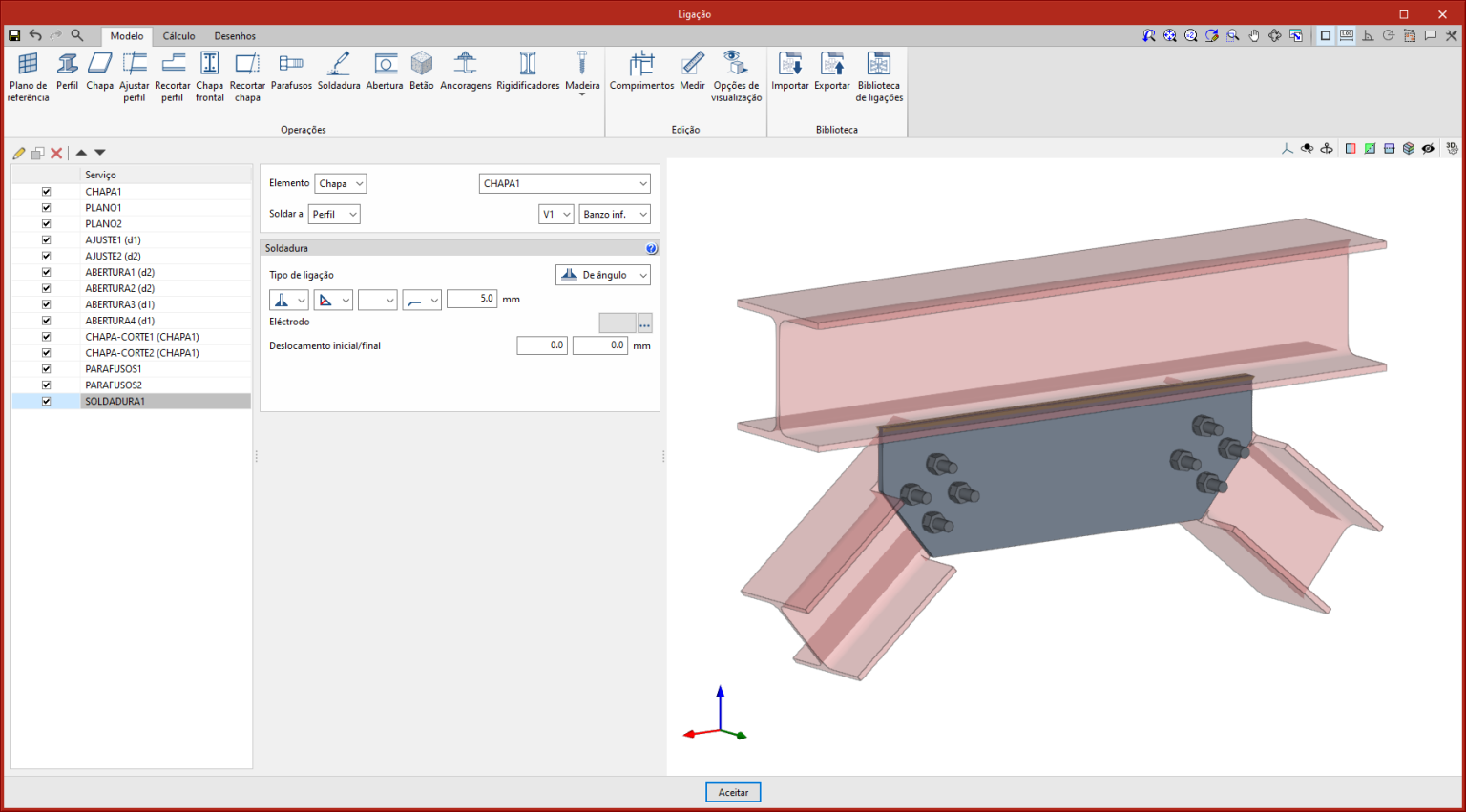
Task: Toggle the PARAFUSOS1 checkbox
Action: 46,369
